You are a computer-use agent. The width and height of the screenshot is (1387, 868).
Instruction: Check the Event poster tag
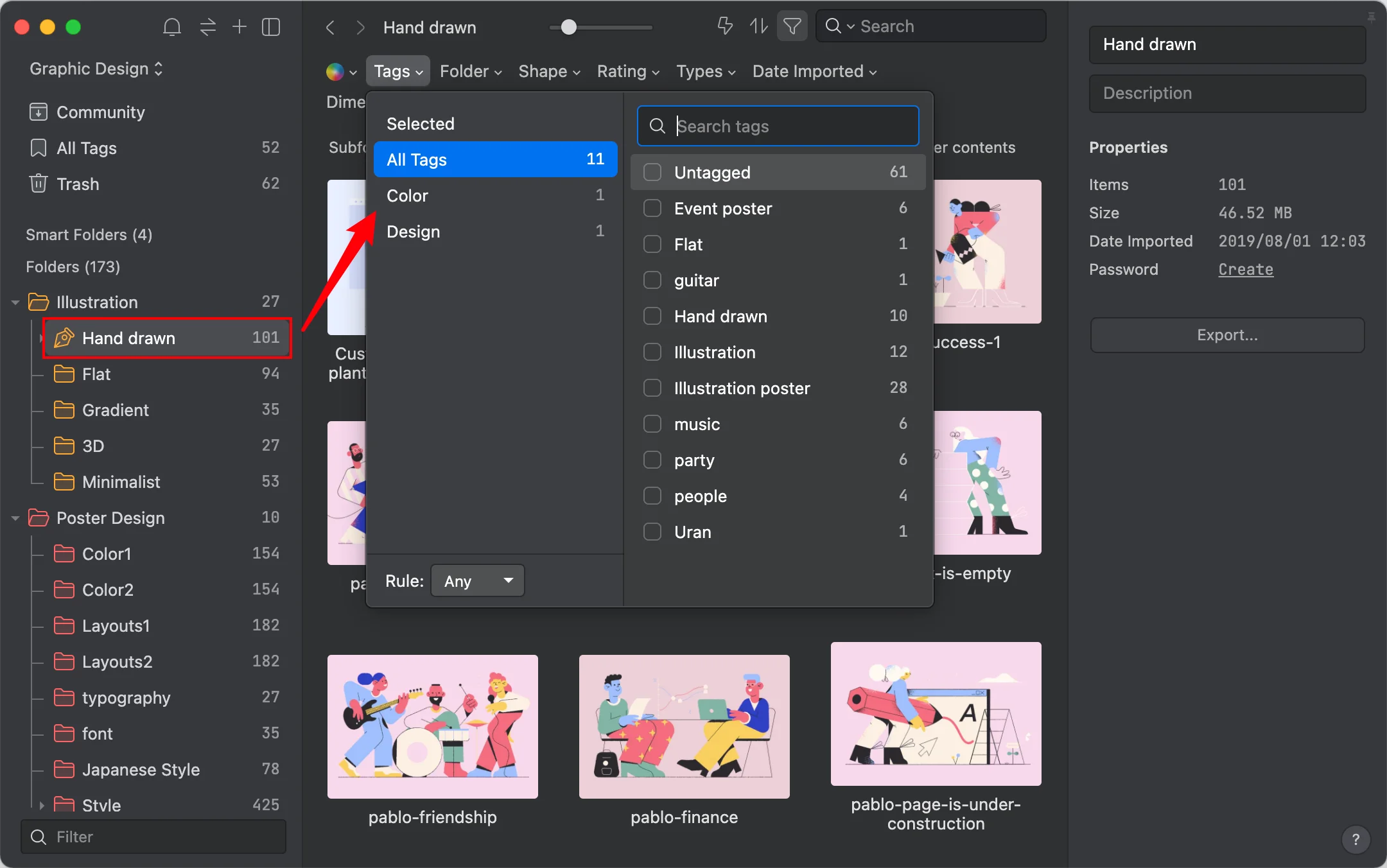652,208
